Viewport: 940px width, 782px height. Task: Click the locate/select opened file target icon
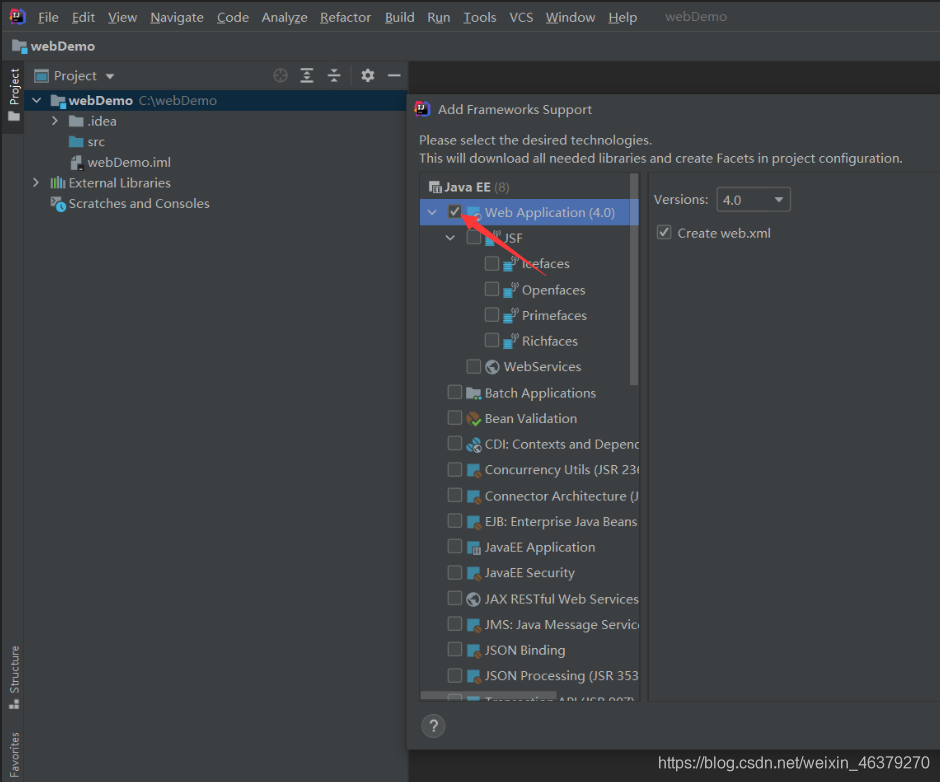[x=280, y=76]
